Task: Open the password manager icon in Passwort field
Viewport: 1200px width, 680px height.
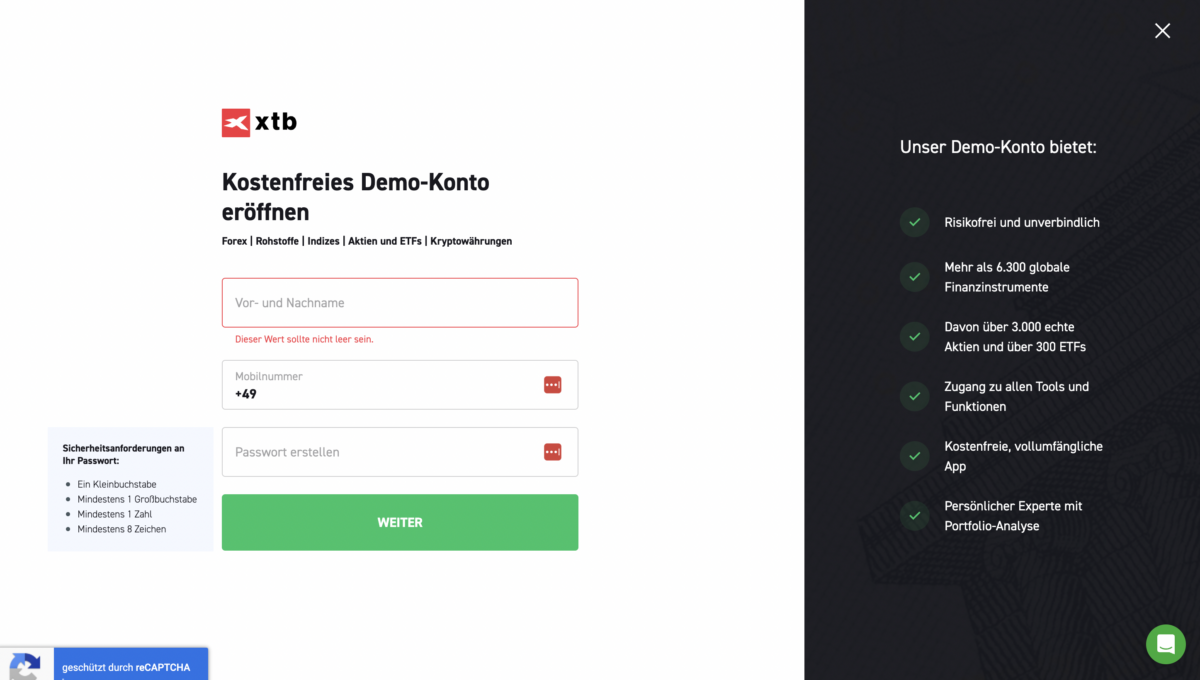Action: (552, 451)
